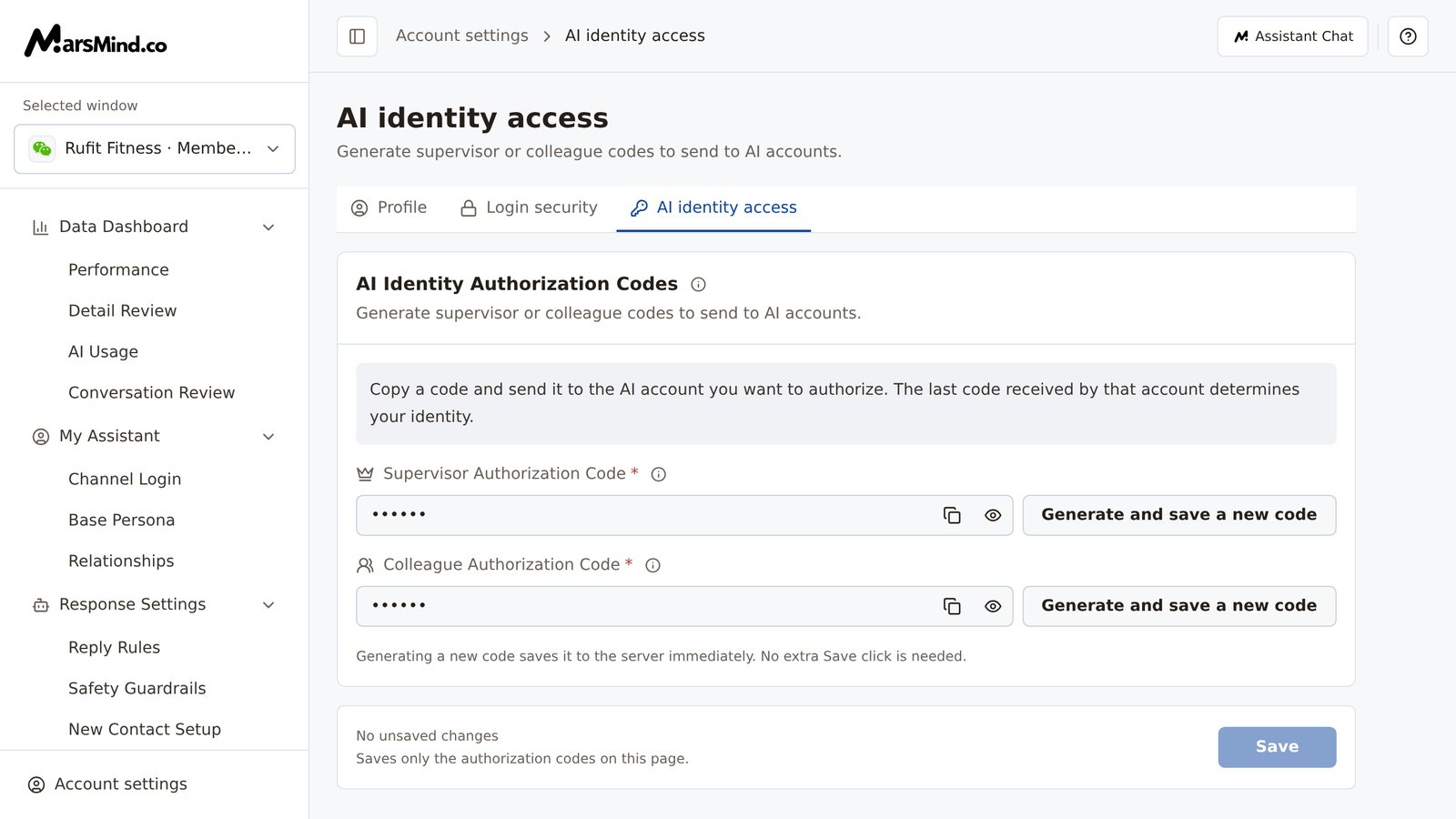Switch to the Profile tab
This screenshot has width=1456, height=819.
[389, 207]
